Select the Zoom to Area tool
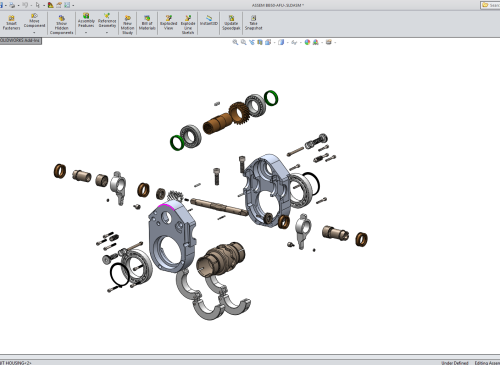 pyautogui.click(x=244, y=42)
